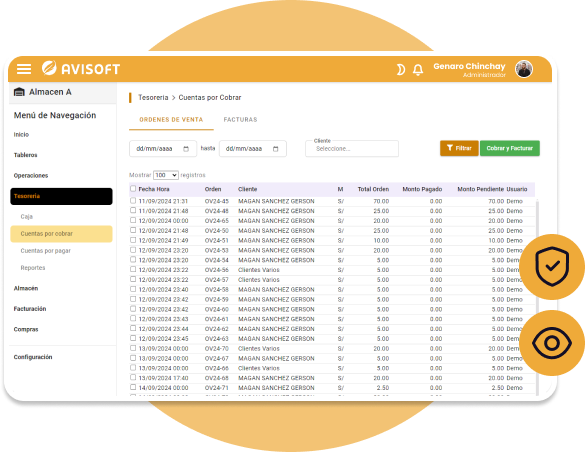Switch to the Ordenes de Venta tab
The image size is (585, 452).
pos(171,120)
